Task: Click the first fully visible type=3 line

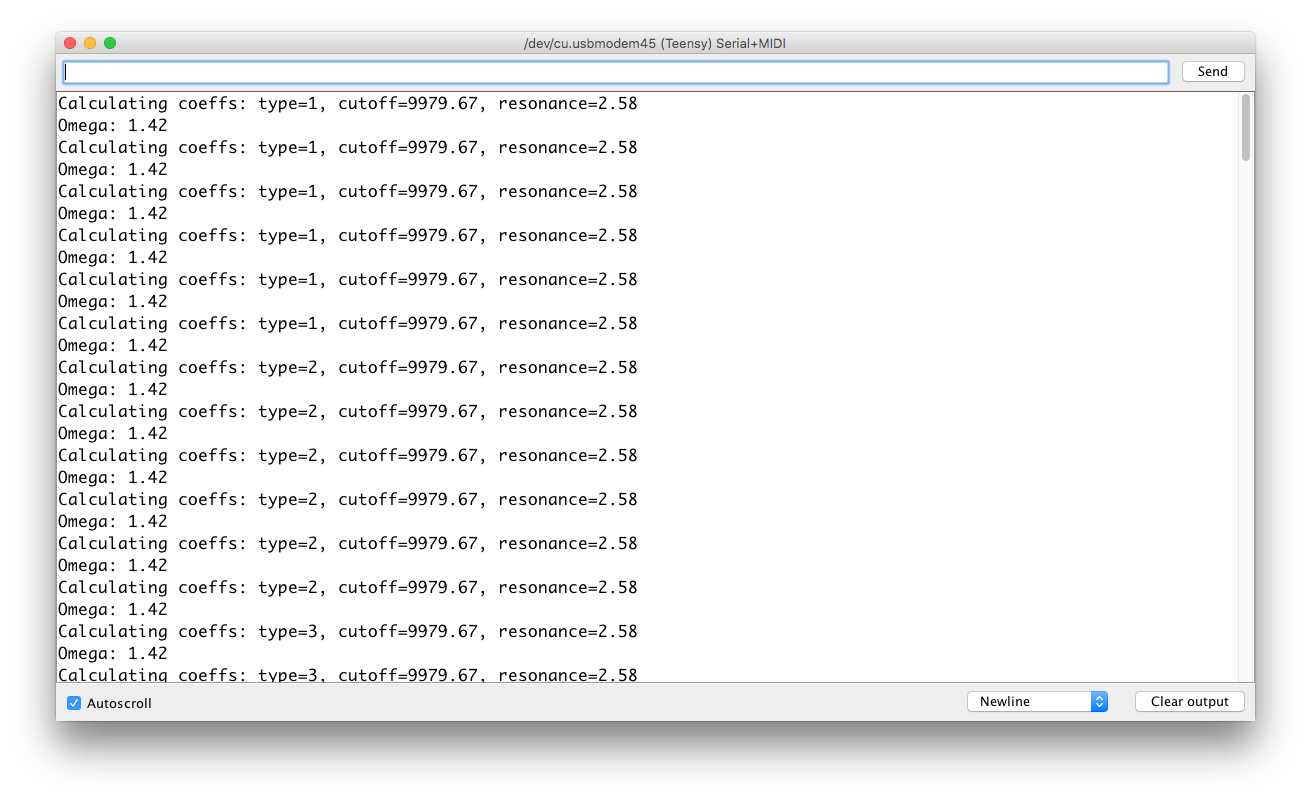Action: click(x=347, y=632)
